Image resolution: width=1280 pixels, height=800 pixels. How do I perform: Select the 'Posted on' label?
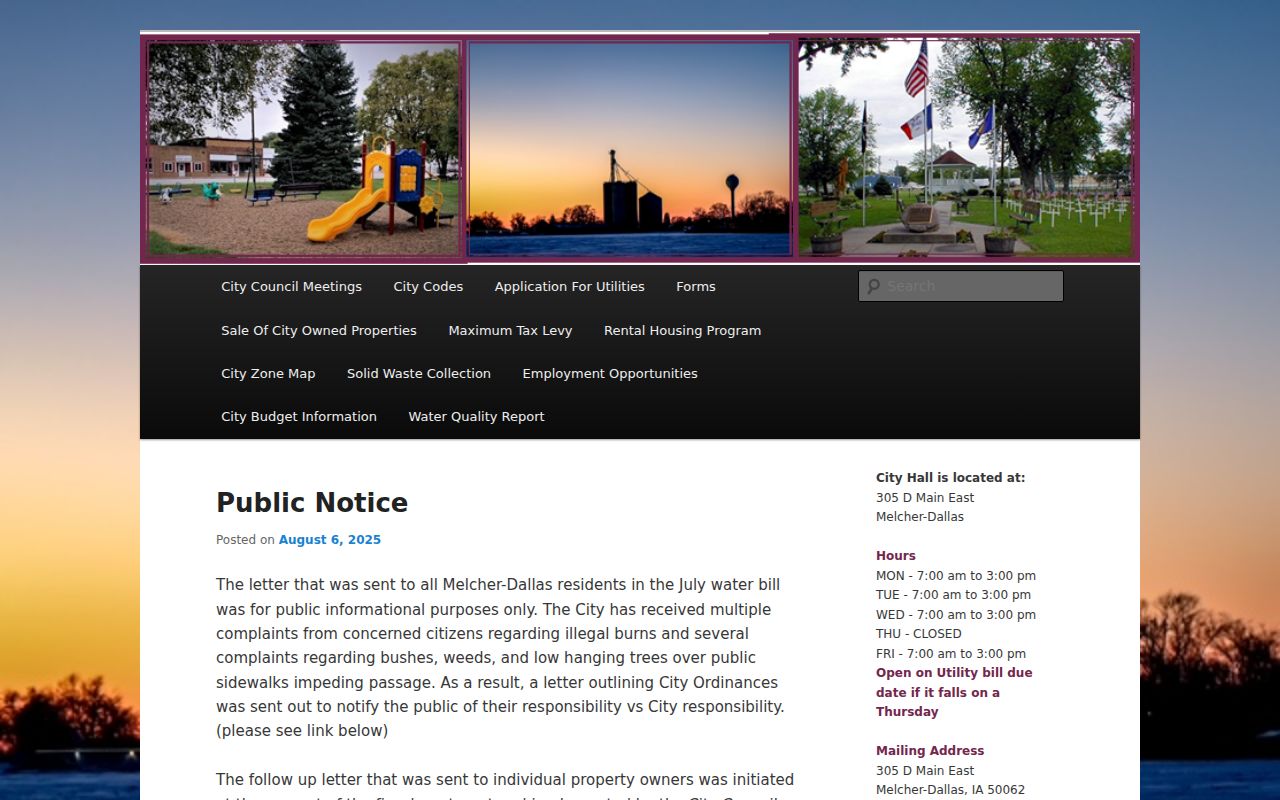tap(245, 540)
